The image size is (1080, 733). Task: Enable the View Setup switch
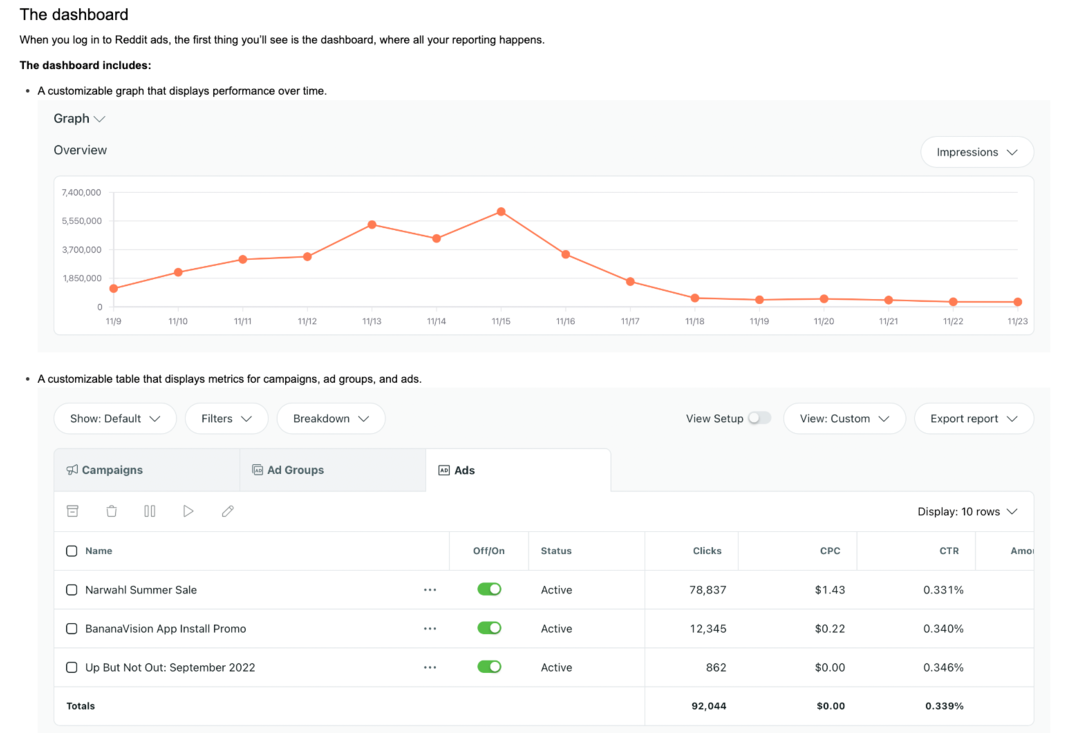pos(759,419)
